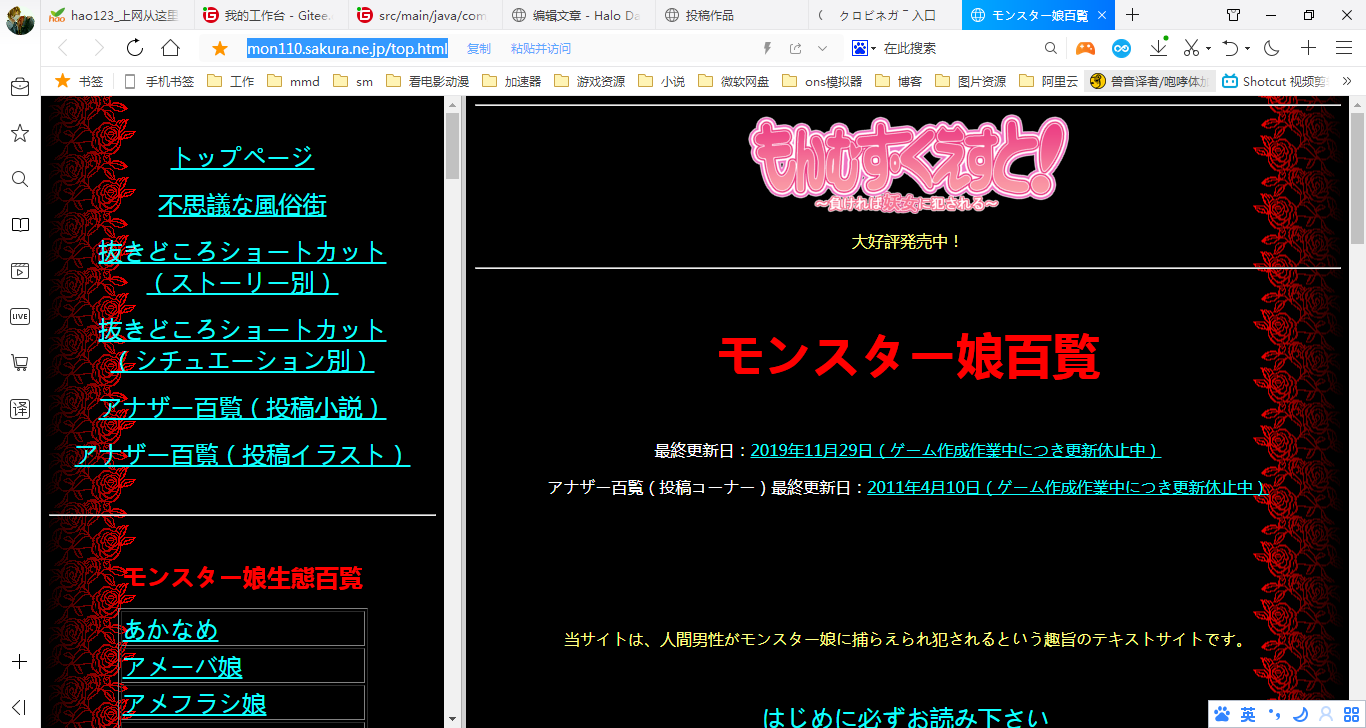
Task: Click the blue infinity extension icon
Action: (1122, 48)
